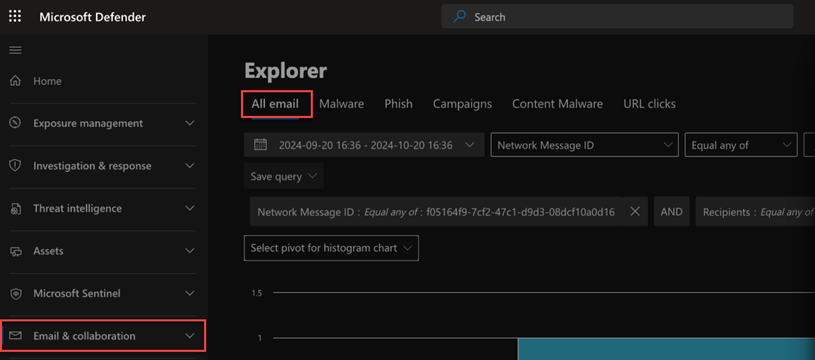815x360 pixels.
Task: Click the Email & collaboration envelope icon
Action: coord(16,336)
